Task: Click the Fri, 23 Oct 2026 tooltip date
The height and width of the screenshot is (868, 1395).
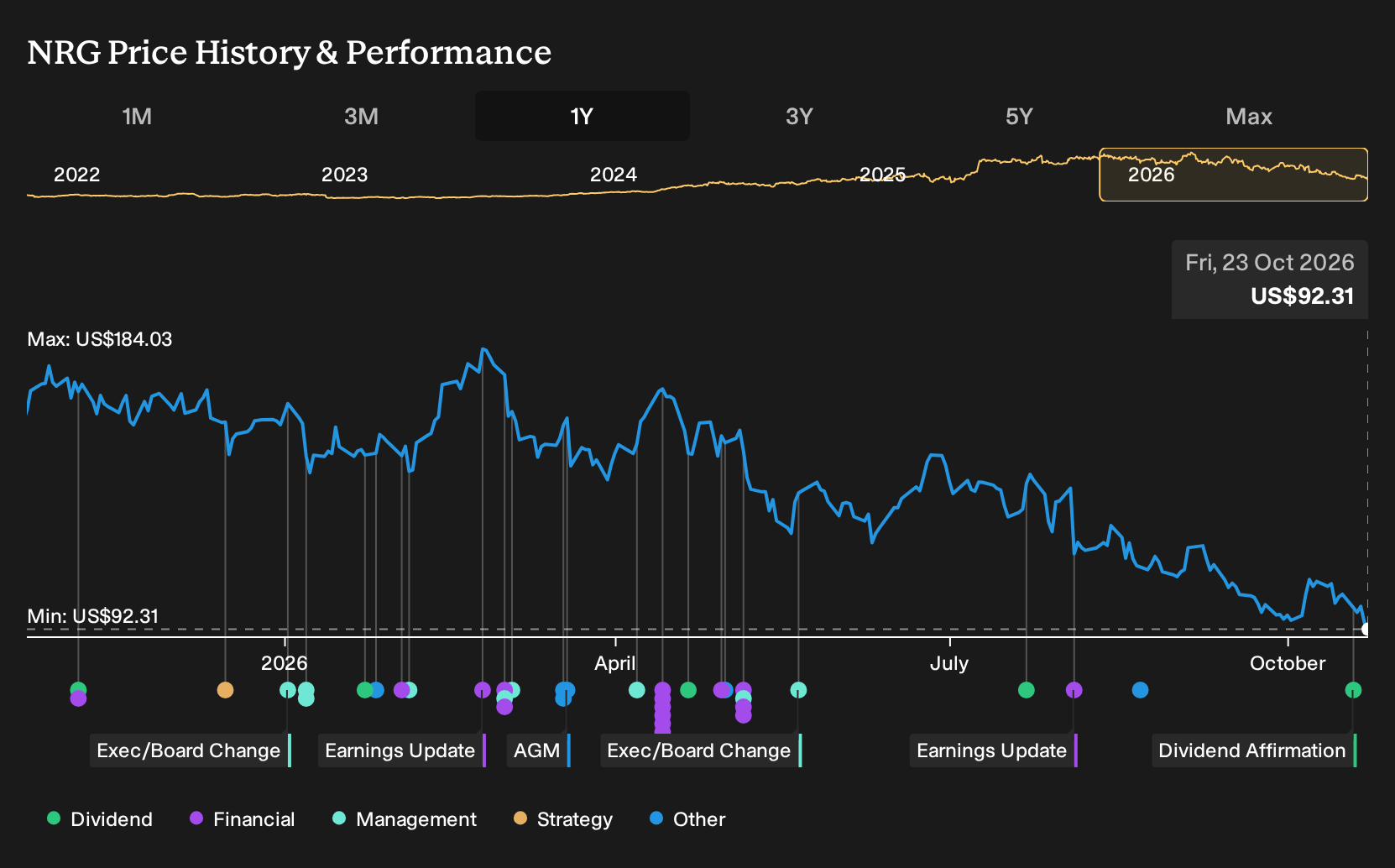Action: 1269,263
